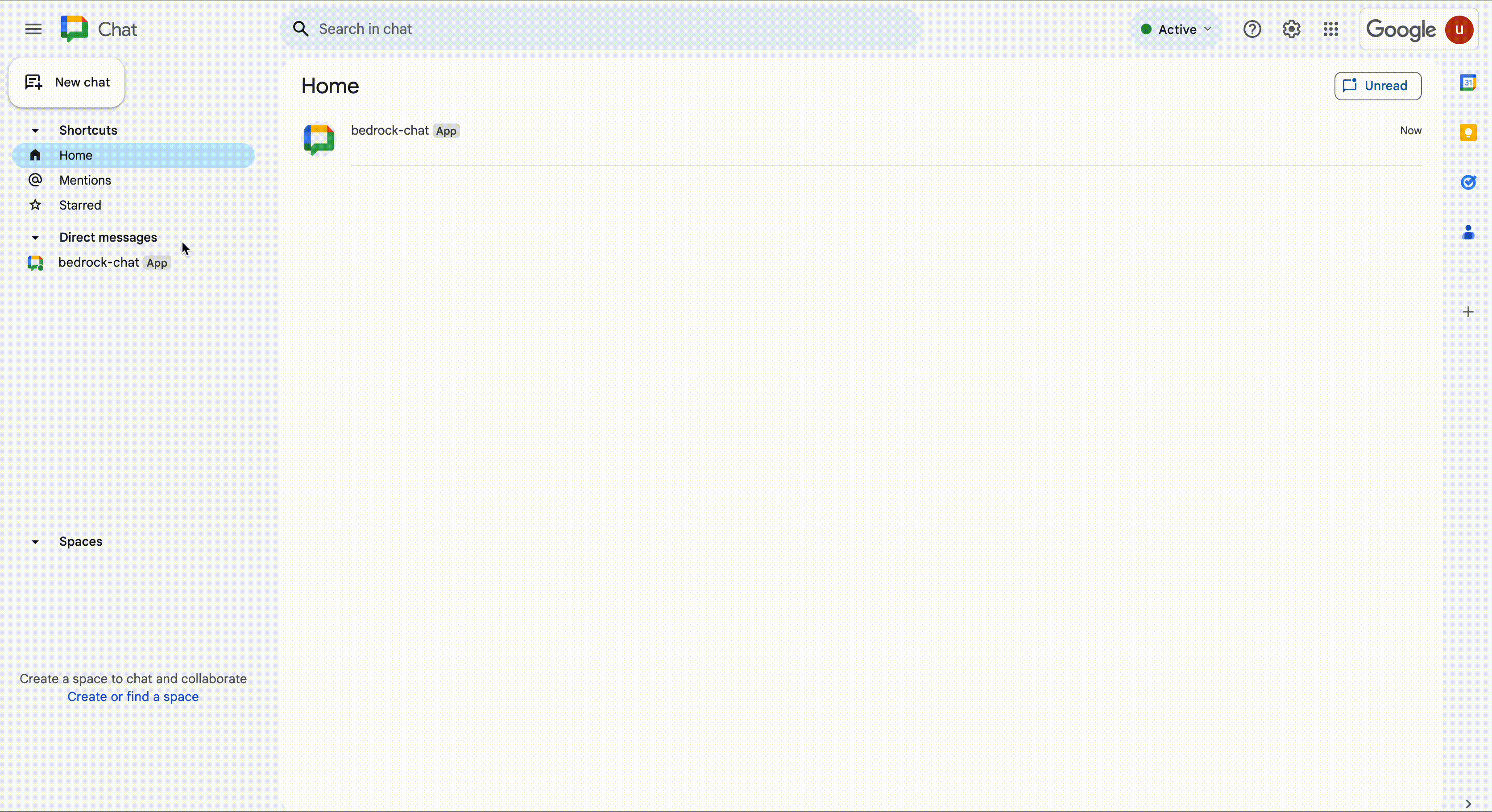Viewport: 1492px width, 812px height.
Task: Collapse the Spaces section
Action: pyautogui.click(x=35, y=542)
